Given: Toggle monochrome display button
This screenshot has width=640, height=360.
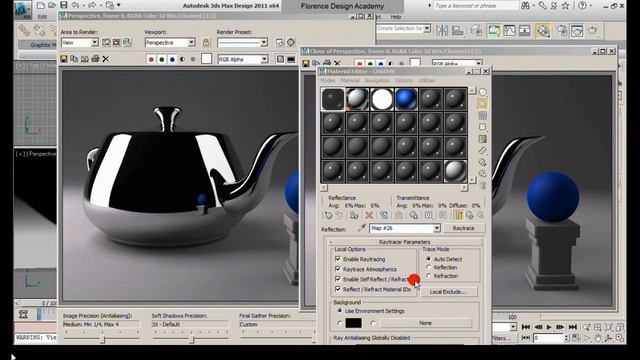Looking at the screenshot, I should (193, 59).
